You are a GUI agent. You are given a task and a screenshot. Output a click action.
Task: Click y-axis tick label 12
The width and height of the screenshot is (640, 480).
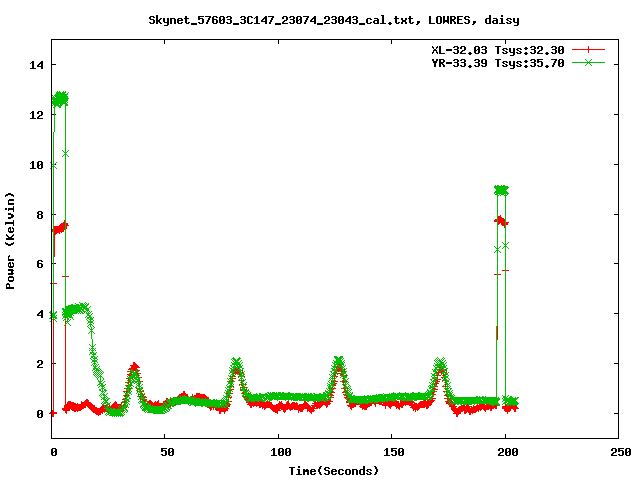pyautogui.click(x=36, y=115)
